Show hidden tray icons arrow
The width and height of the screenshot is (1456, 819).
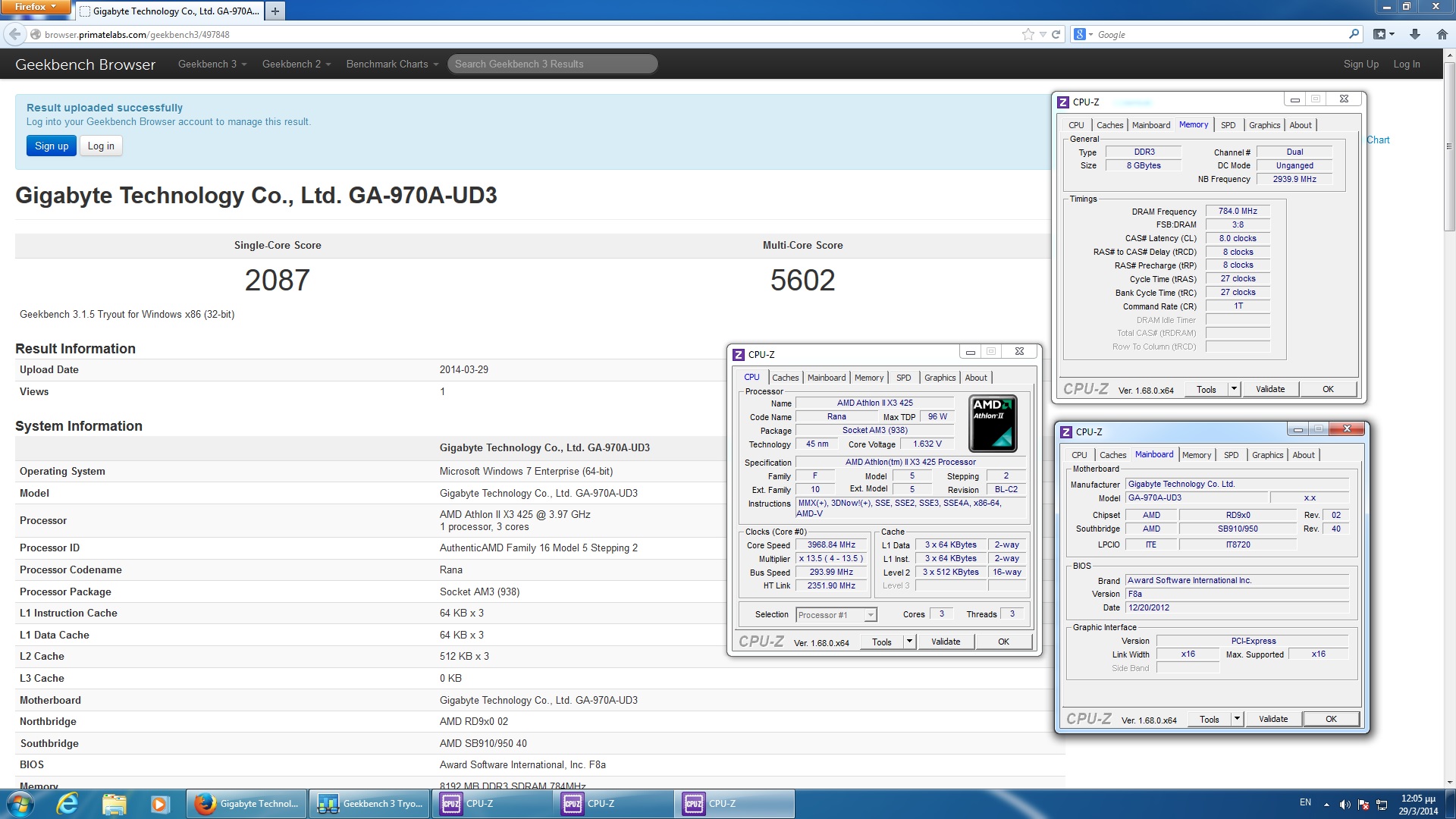point(1326,805)
